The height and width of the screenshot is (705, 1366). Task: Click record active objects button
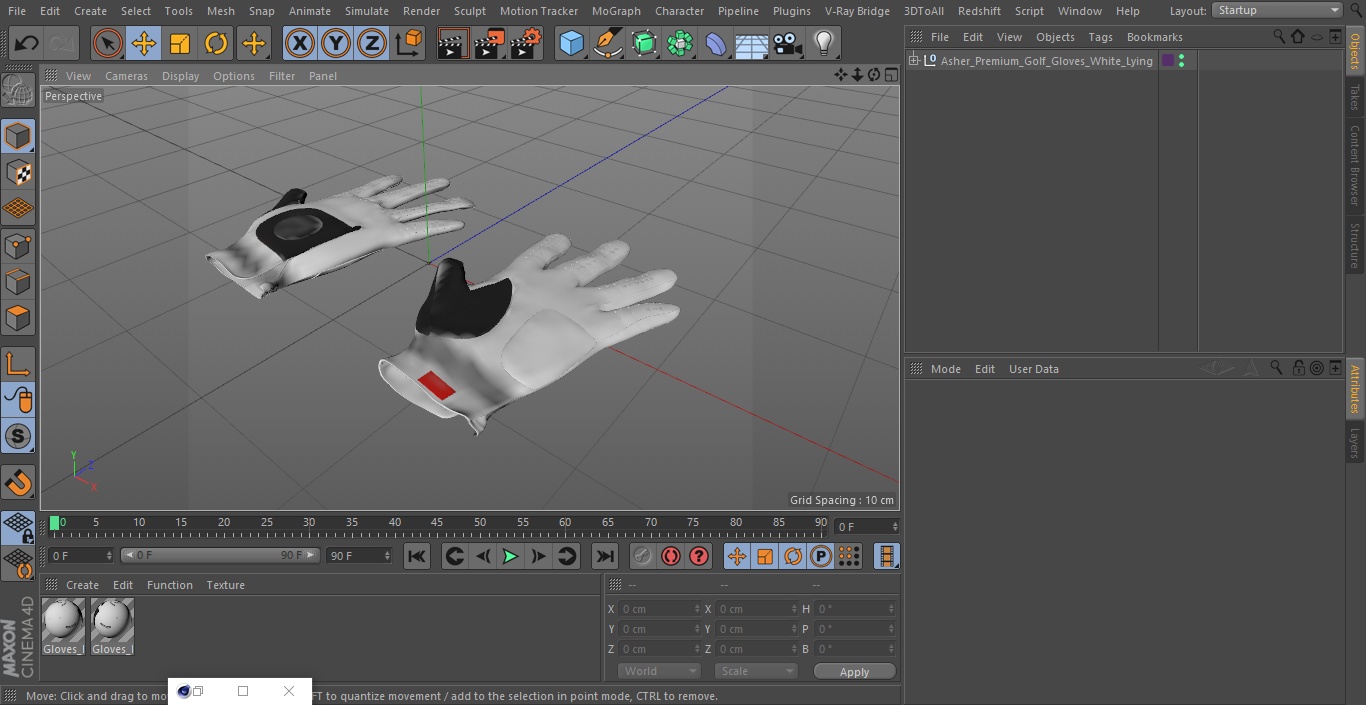[x=643, y=556]
